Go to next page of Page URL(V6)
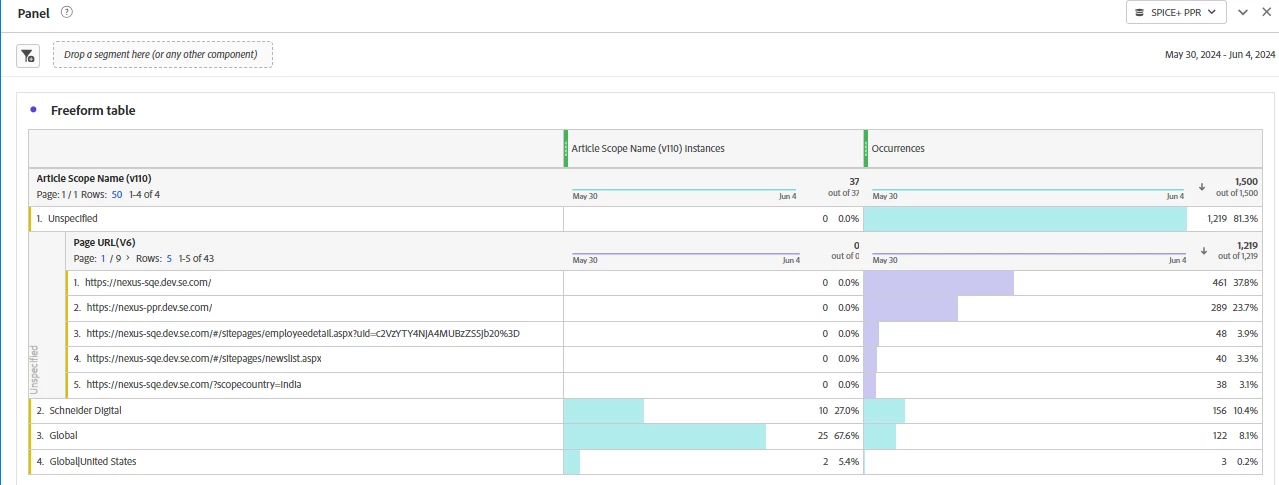The image size is (1279, 485). pos(127,258)
